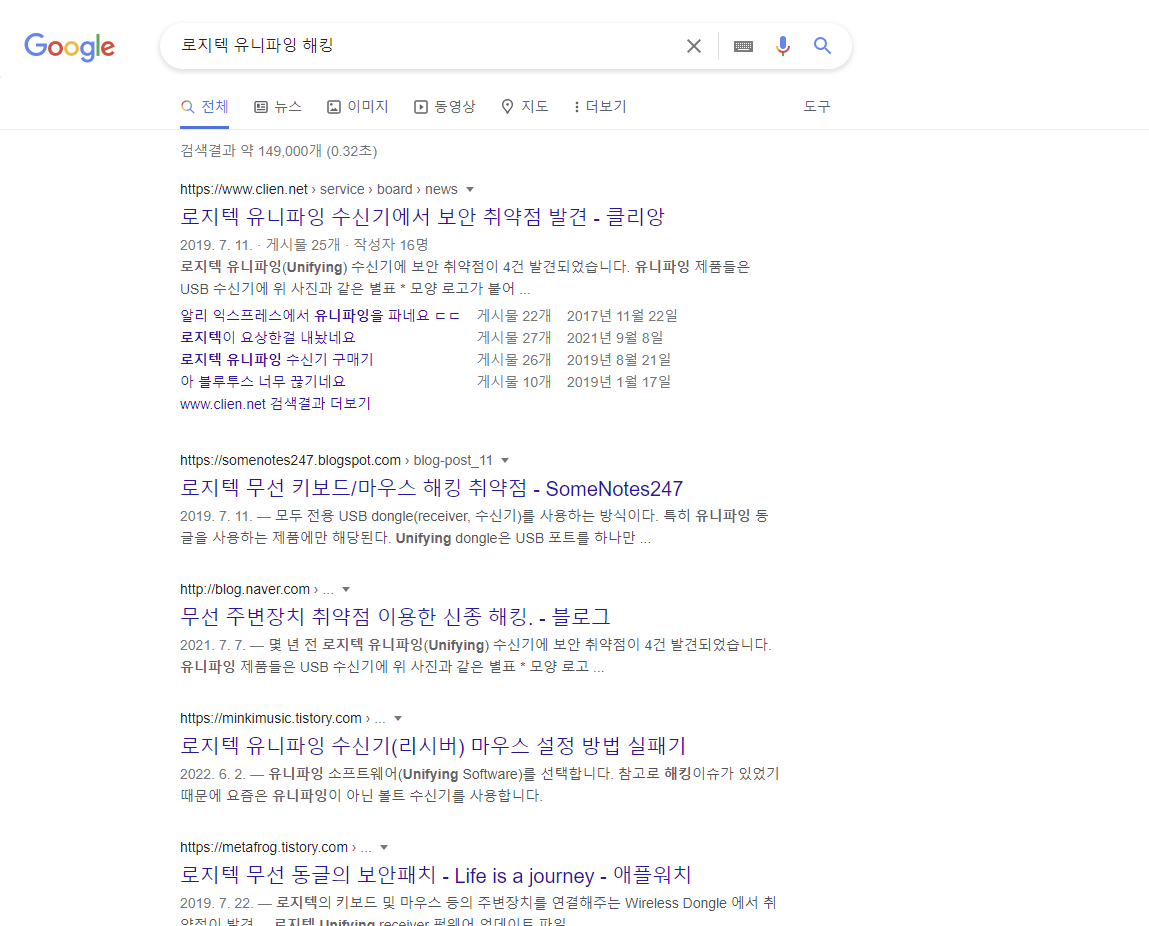The height and width of the screenshot is (926, 1149).
Task: Open the 도구 search tools
Action: pos(816,107)
